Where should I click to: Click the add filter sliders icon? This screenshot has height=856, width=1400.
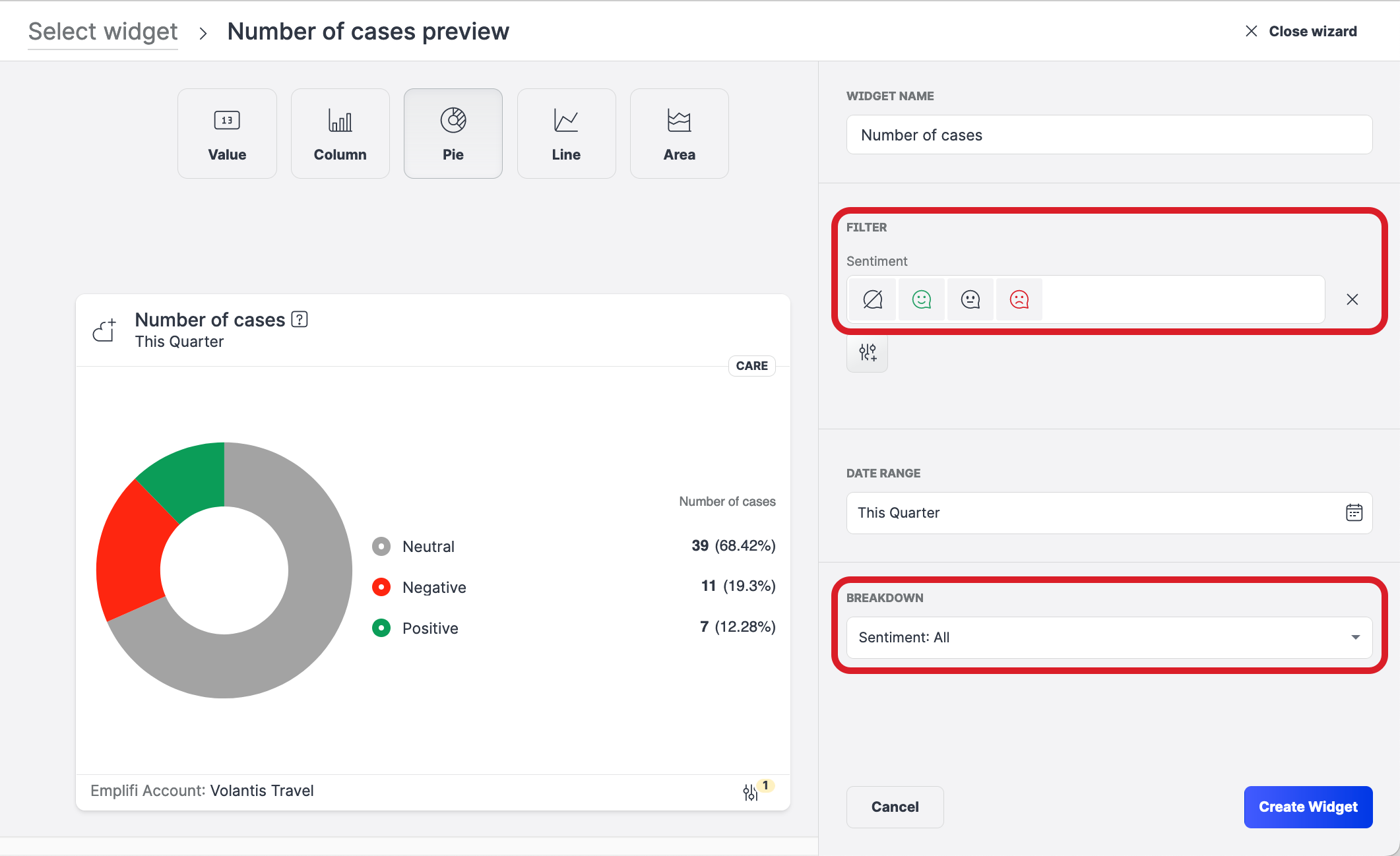867,353
